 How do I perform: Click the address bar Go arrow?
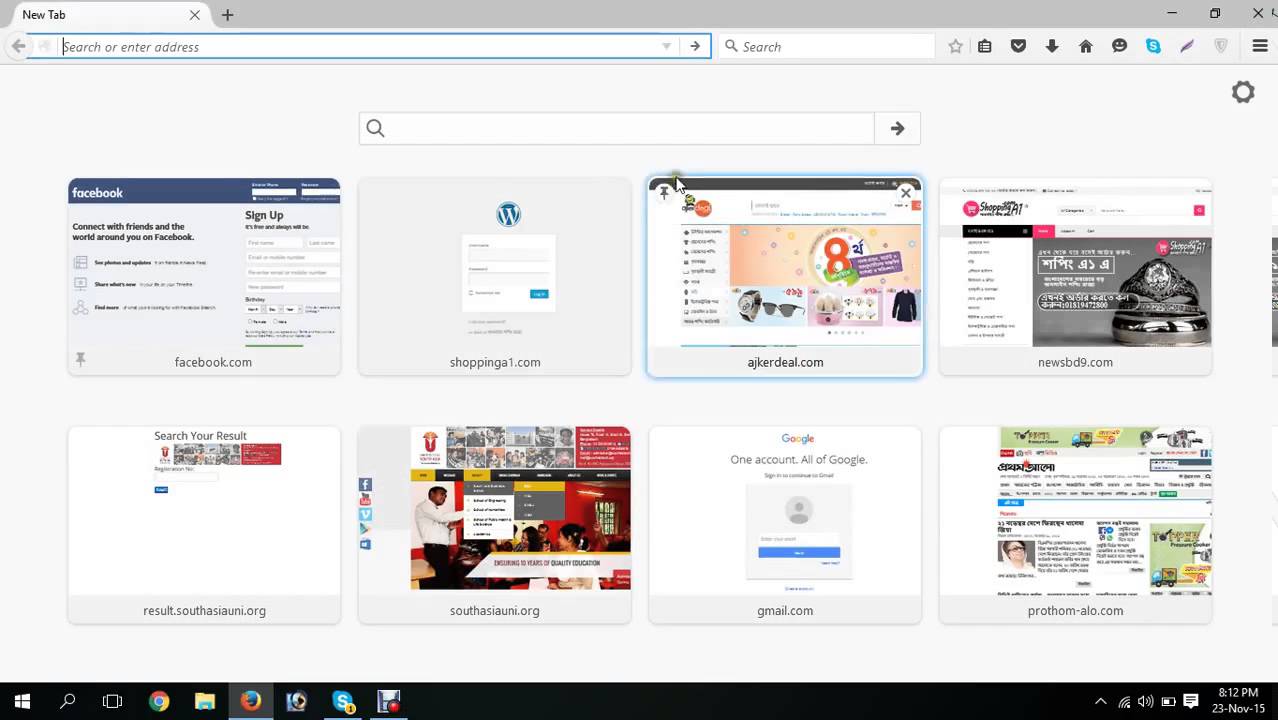coord(695,46)
